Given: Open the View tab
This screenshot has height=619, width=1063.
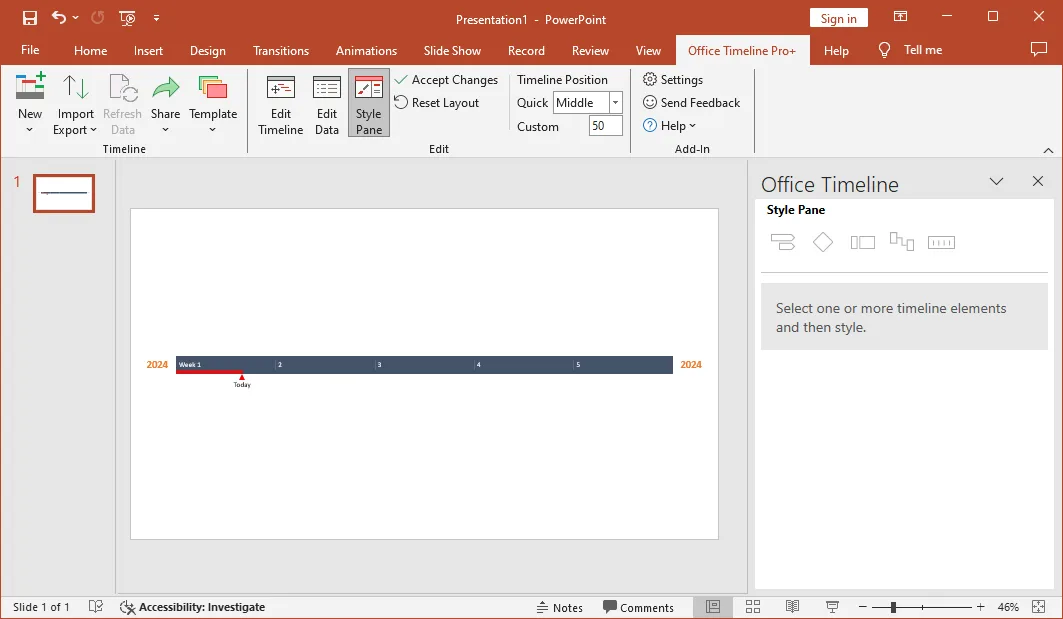Looking at the screenshot, I should click(x=647, y=51).
